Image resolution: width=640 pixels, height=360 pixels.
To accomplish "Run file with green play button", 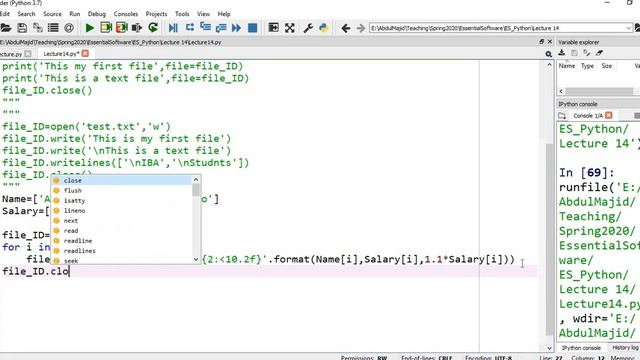I will pos(89,28).
